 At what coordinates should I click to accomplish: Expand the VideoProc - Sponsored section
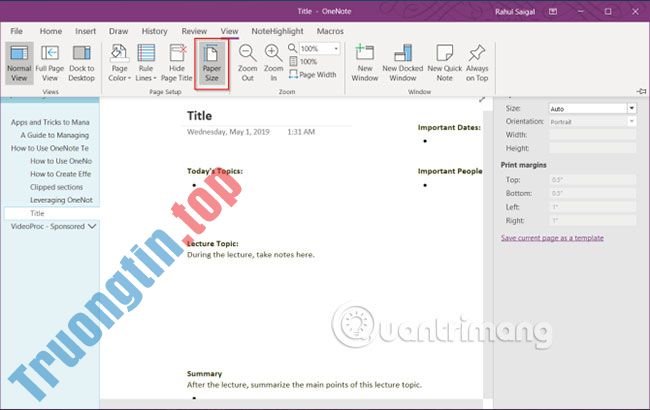(x=92, y=226)
